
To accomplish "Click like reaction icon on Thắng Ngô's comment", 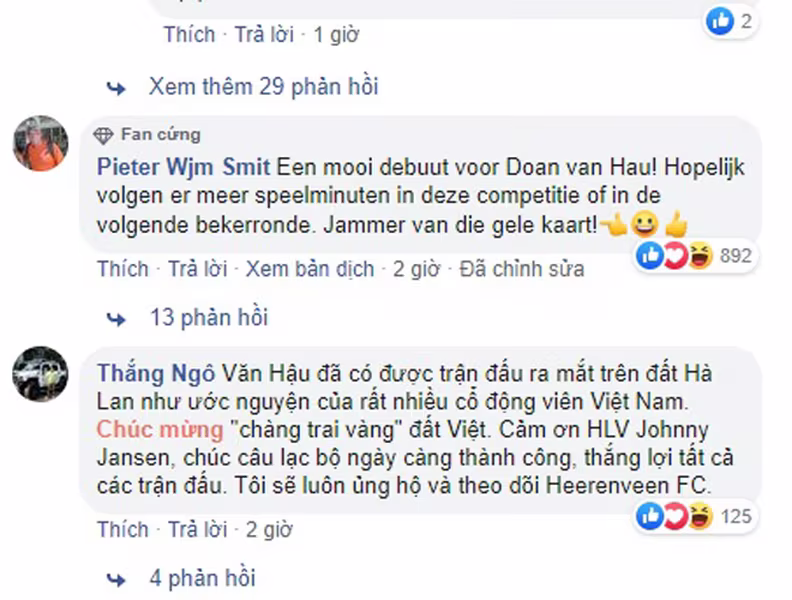I will coord(650,516).
